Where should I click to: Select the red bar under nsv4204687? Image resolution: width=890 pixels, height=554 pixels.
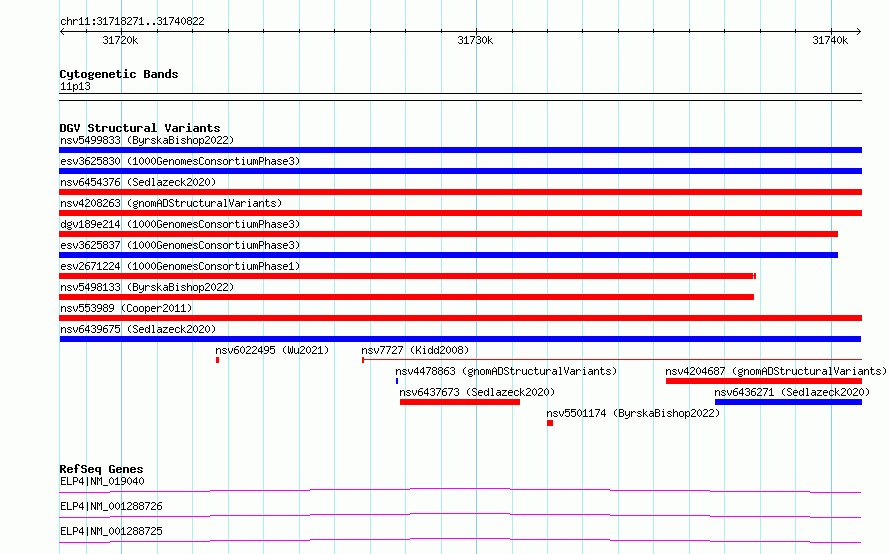click(x=764, y=381)
